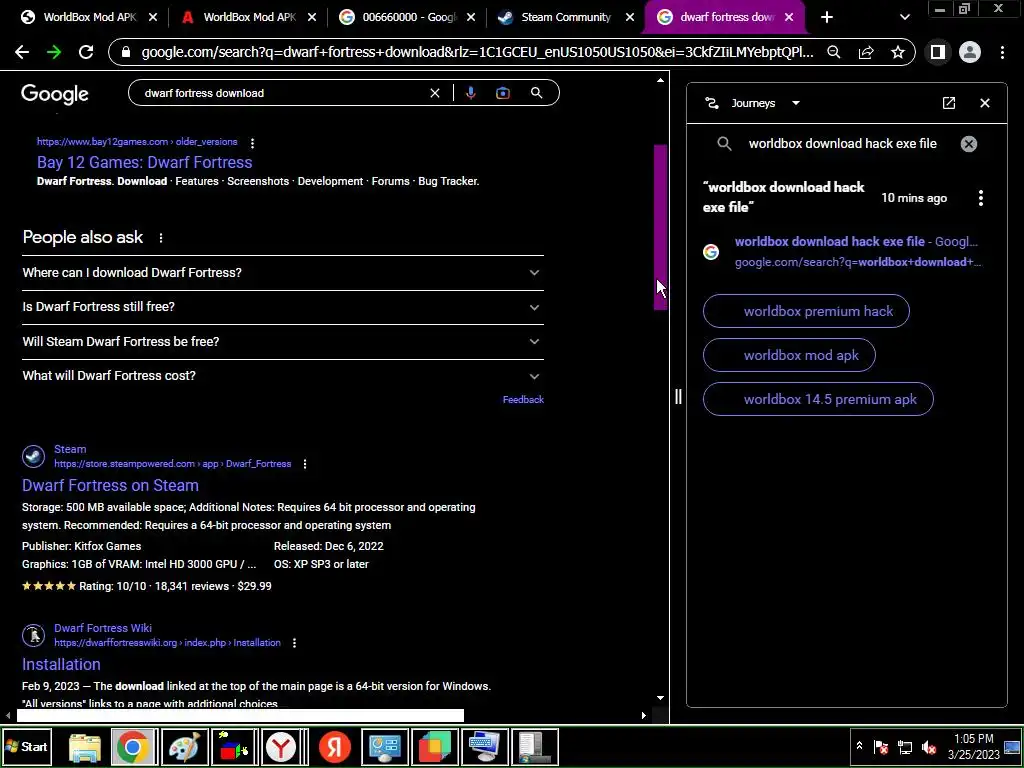Focus the Journeys search field
The width and height of the screenshot is (1024, 768).
[842, 144]
